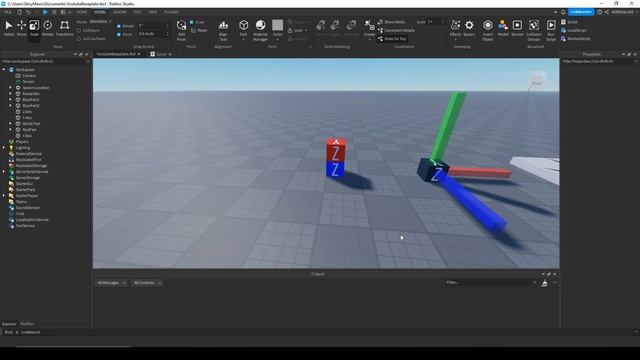The width and height of the screenshot is (640, 360).
Task: Switch to the HOME ribbon tab
Action: point(82,12)
